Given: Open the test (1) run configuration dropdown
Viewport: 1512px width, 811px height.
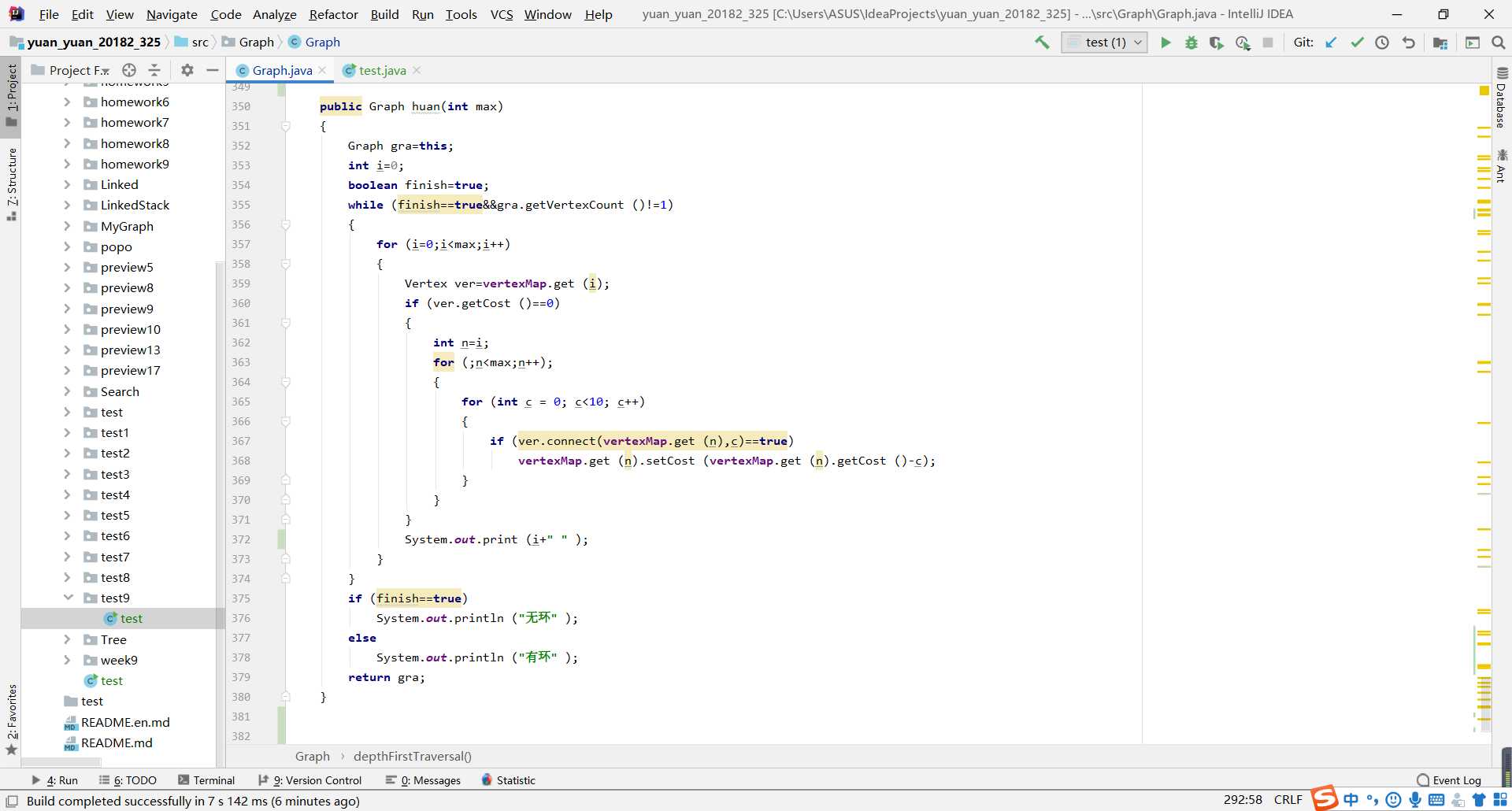Looking at the screenshot, I should (1104, 43).
